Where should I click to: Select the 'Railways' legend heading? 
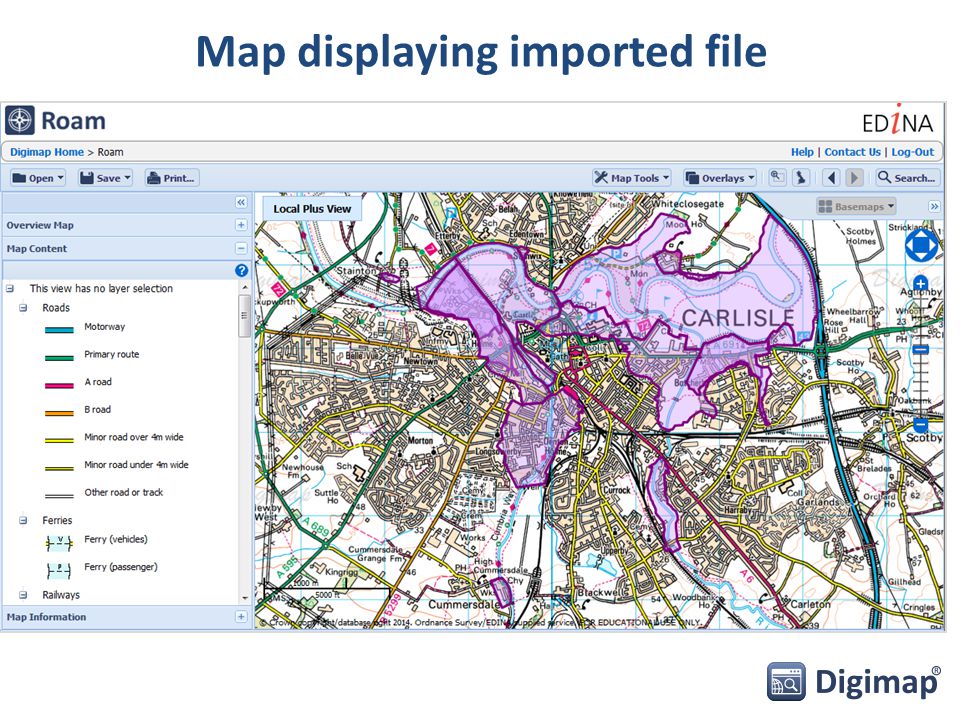[x=61, y=595]
